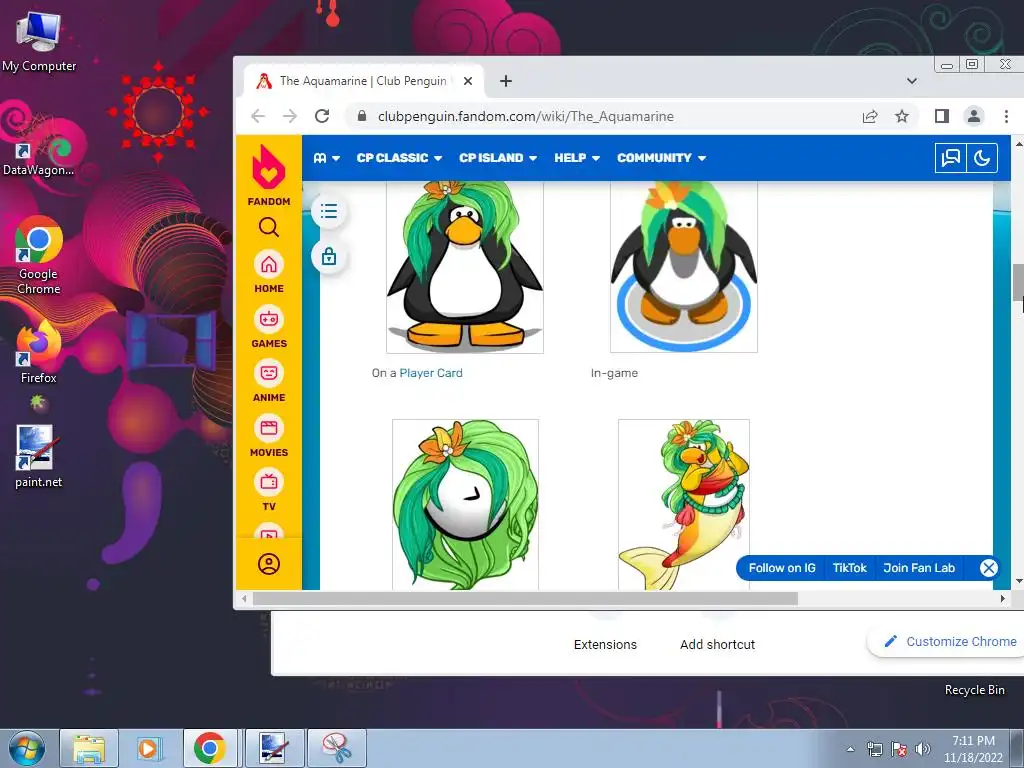Open paint.net from the taskbar
Image resolution: width=1024 pixels, height=768 pixels.
pos(275,748)
